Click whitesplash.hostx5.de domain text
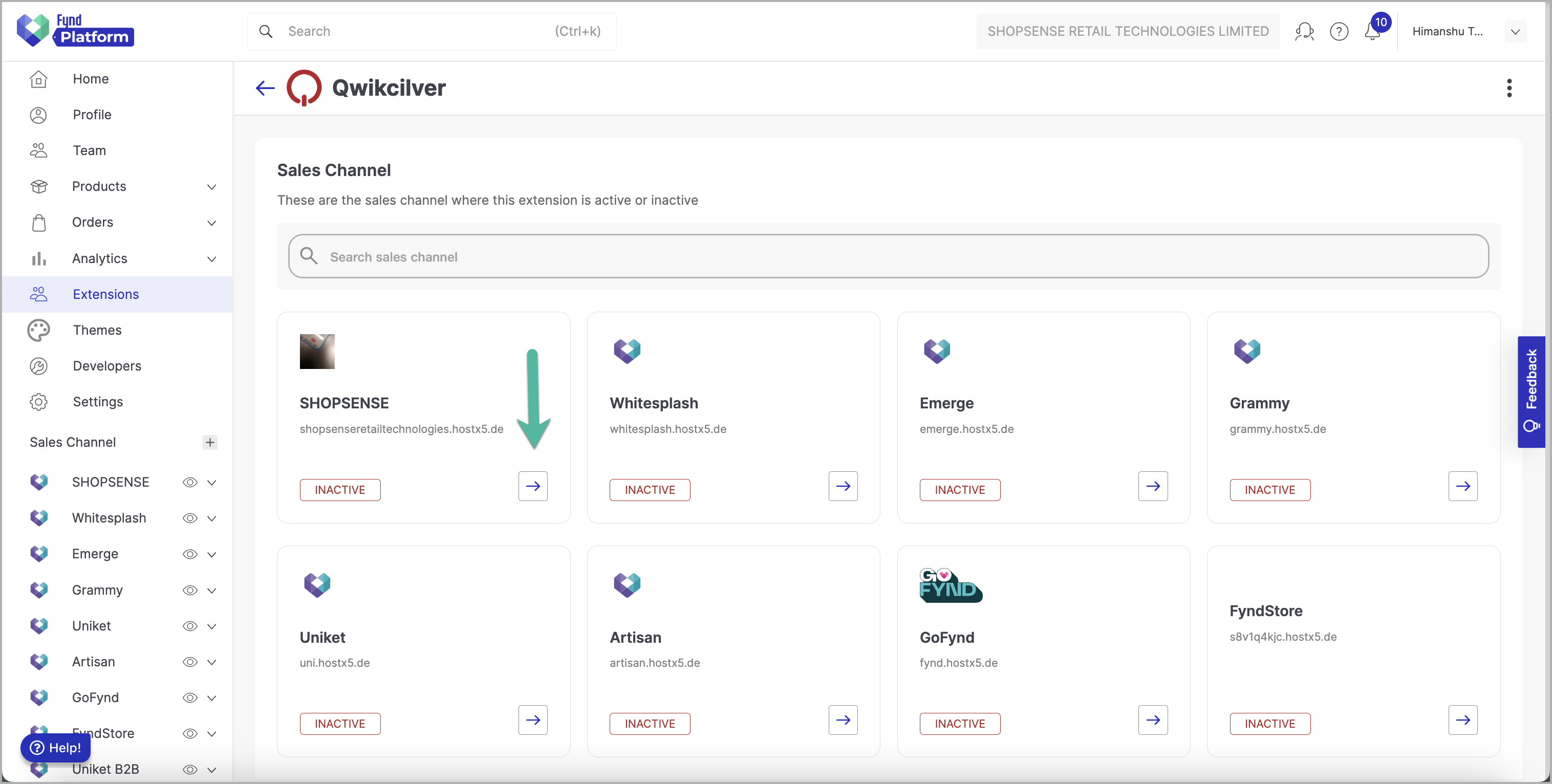The width and height of the screenshot is (1552, 784). pyautogui.click(x=667, y=429)
